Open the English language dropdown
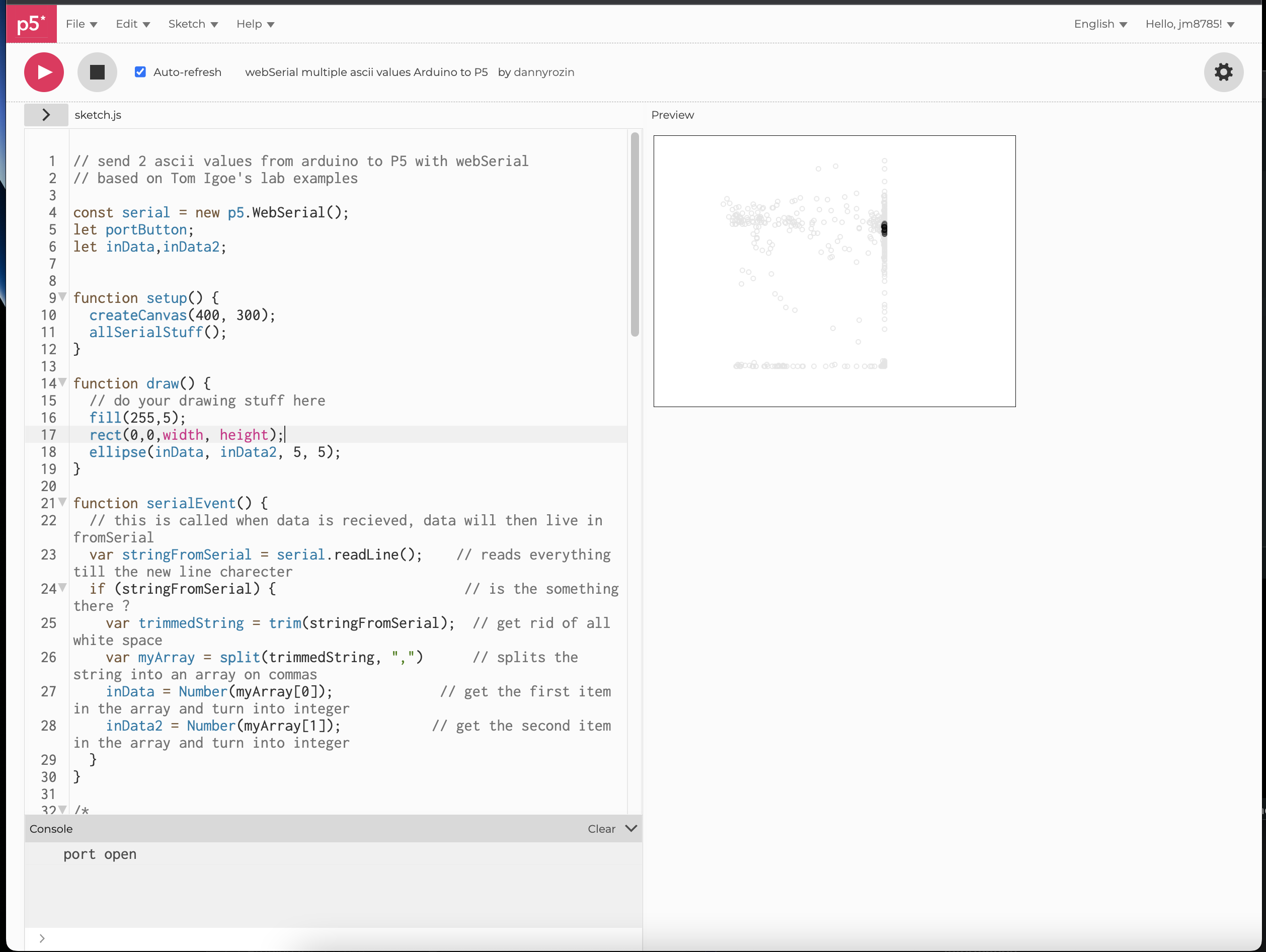 1099,24
